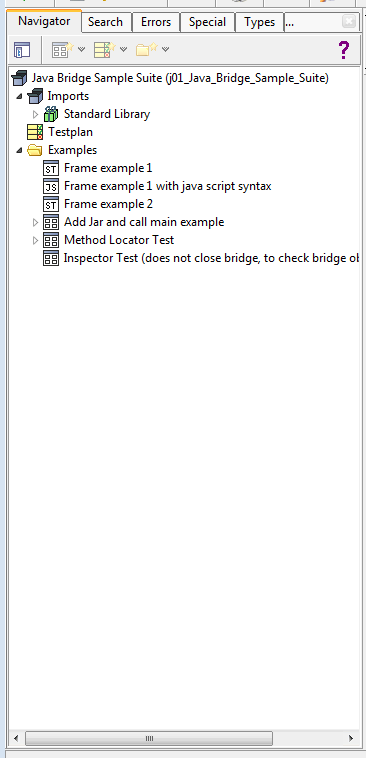Click the purple question mark help icon

[343, 50]
